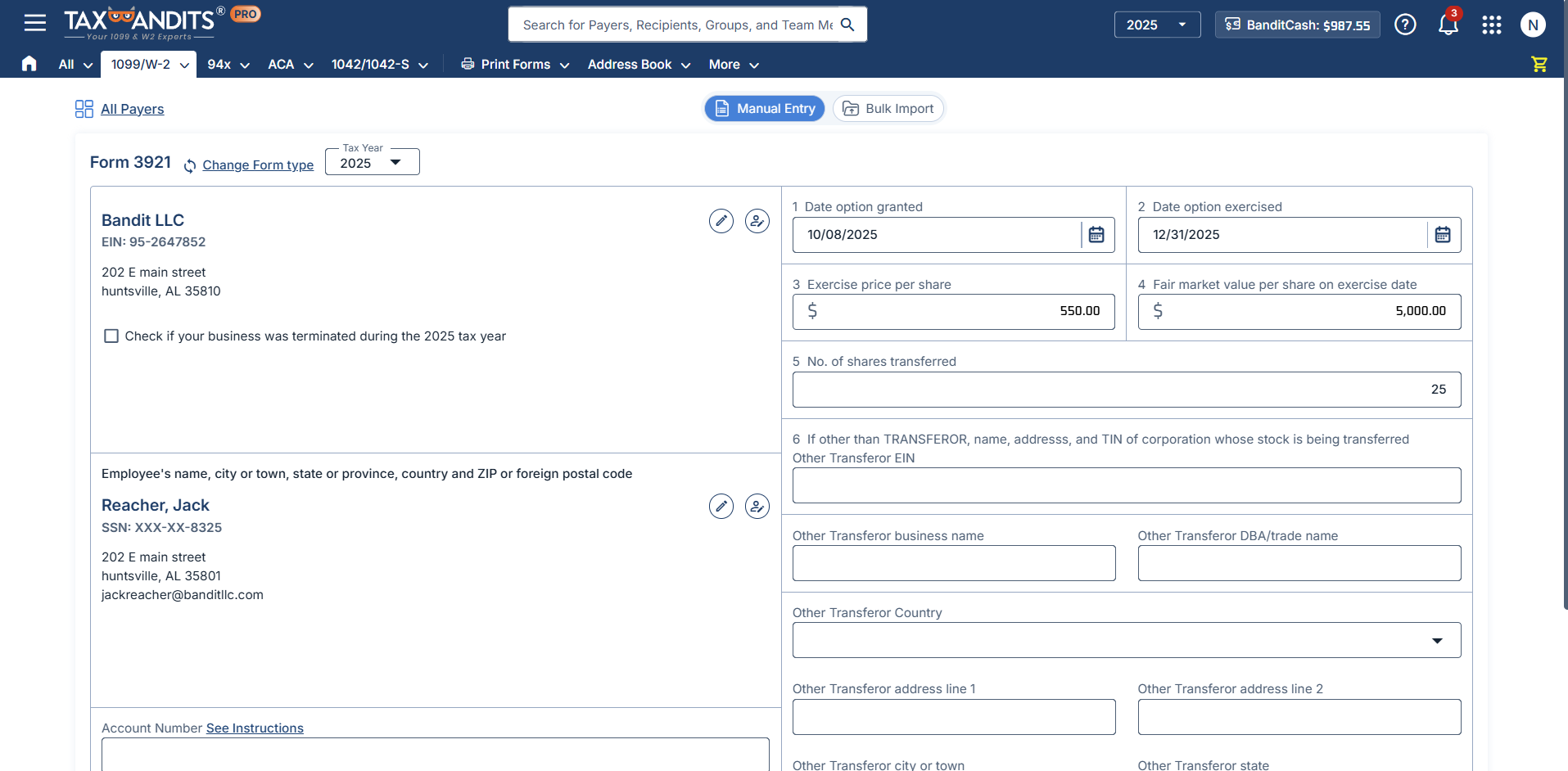Open the notifications bell
Viewport: 1568px width, 771px height.
[x=1448, y=25]
